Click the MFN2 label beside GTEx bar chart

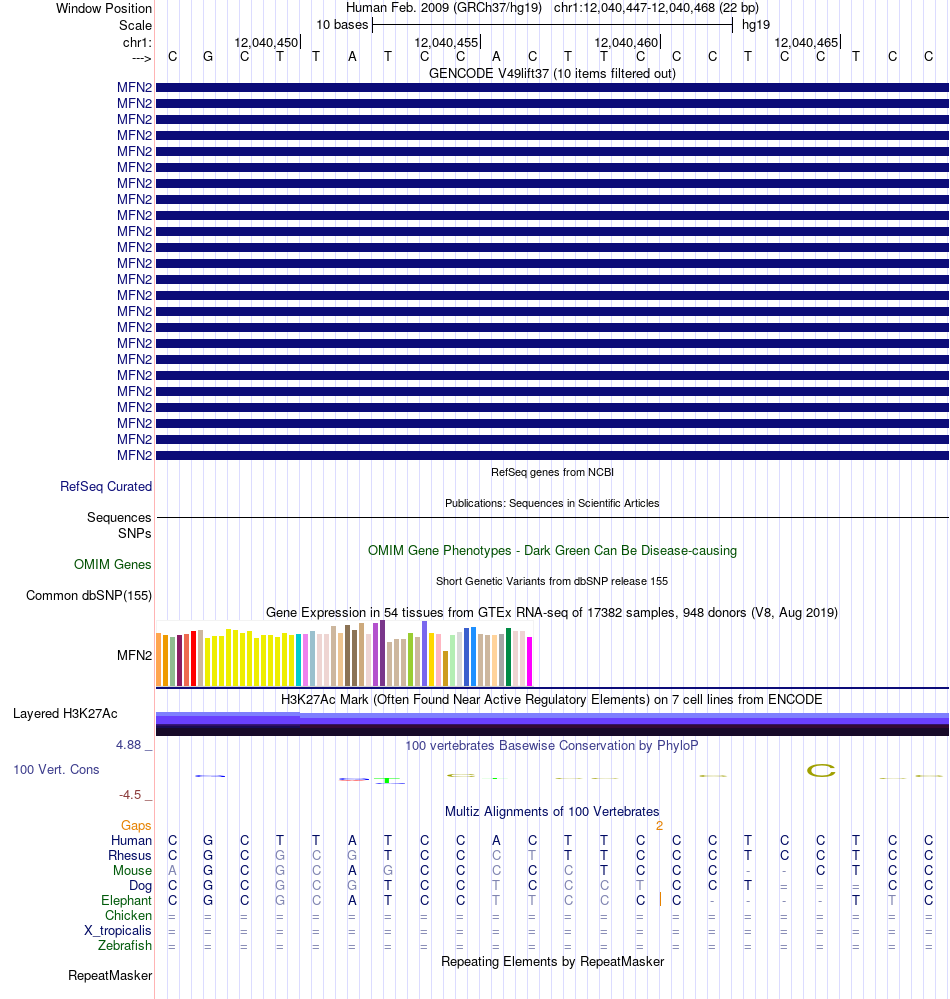click(134, 655)
